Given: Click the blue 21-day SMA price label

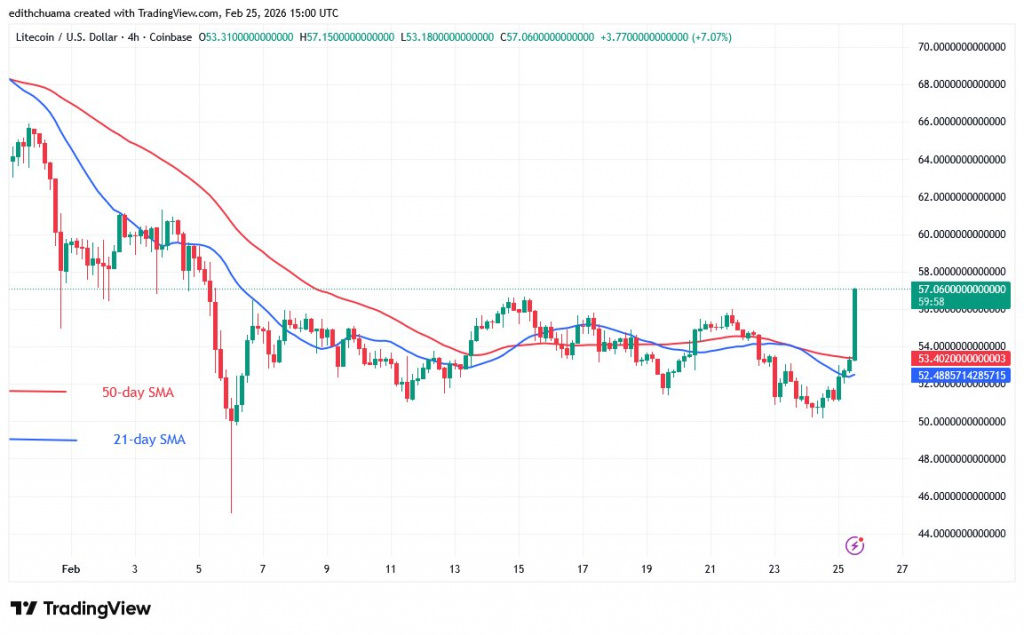Looking at the screenshot, I should click(x=960, y=374).
